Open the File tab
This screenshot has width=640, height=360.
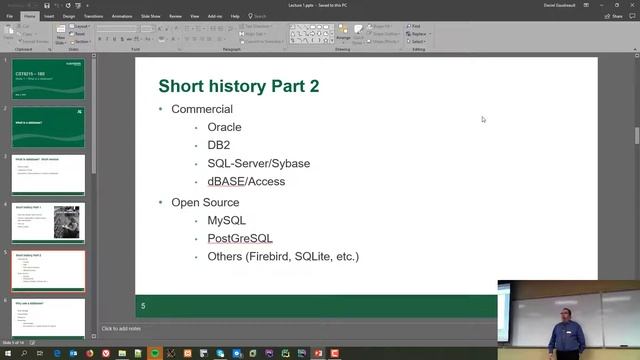click(x=9, y=16)
